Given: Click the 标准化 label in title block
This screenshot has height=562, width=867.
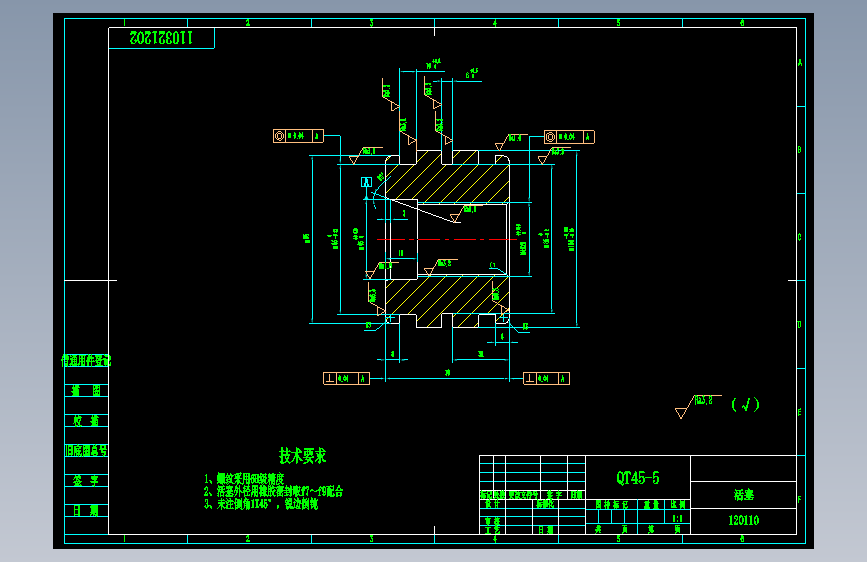Looking at the screenshot, I should 545,504.
